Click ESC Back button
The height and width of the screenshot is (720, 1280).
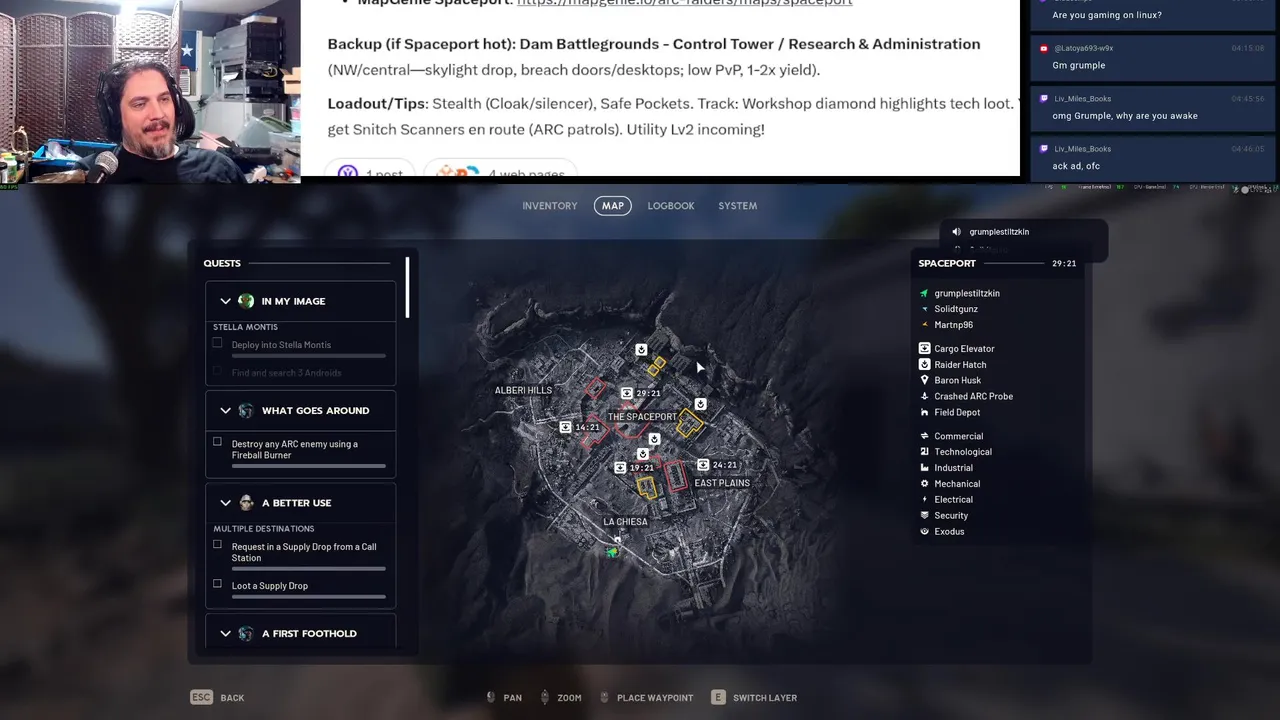click(218, 697)
